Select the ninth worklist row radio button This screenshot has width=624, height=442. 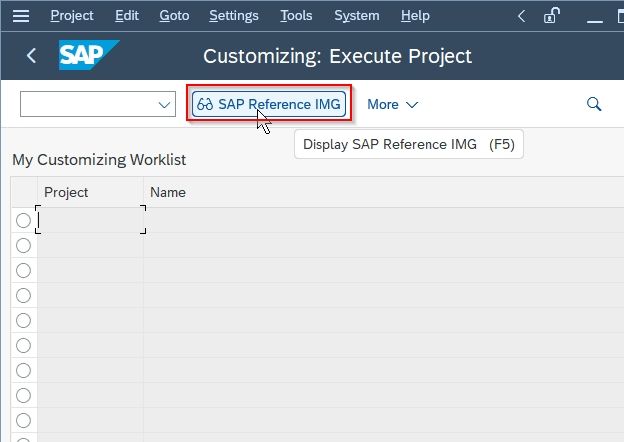(23, 421)
